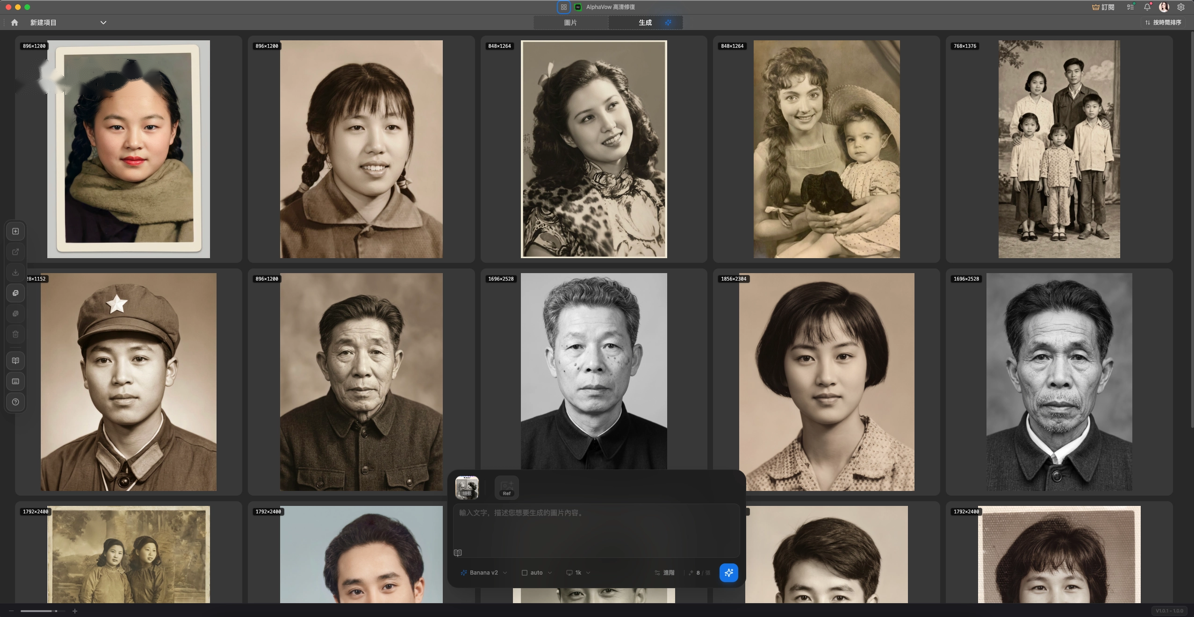Switch to the 生成 tab

646,23
